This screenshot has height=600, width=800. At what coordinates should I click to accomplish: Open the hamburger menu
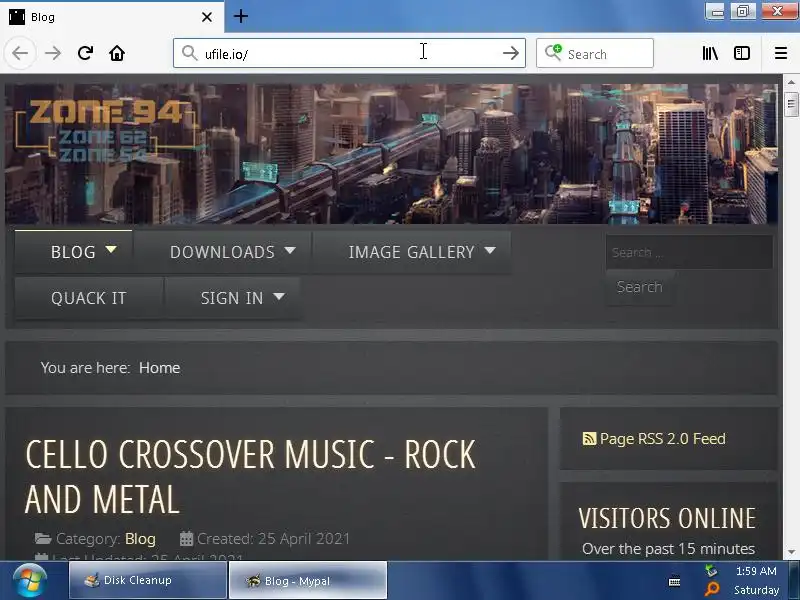click(781, 53)
